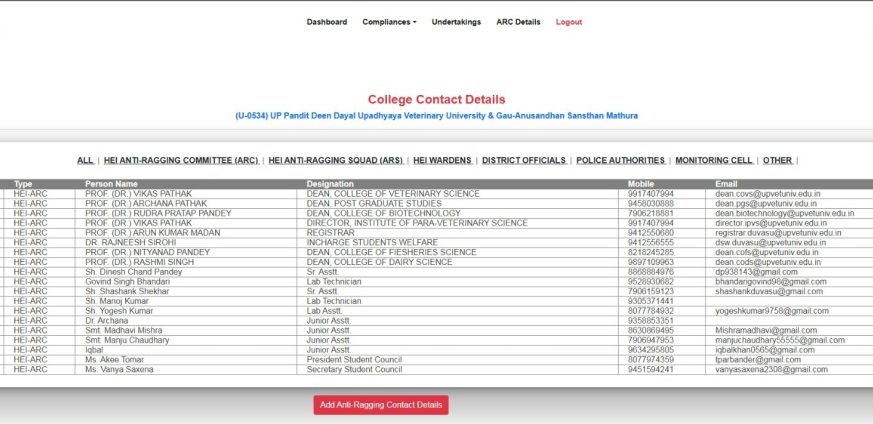873x424 pixels.
Task: Click designation DEAN, COLLEGE OF FIESHERIES SCIENCE
Action: coord(391,252)
